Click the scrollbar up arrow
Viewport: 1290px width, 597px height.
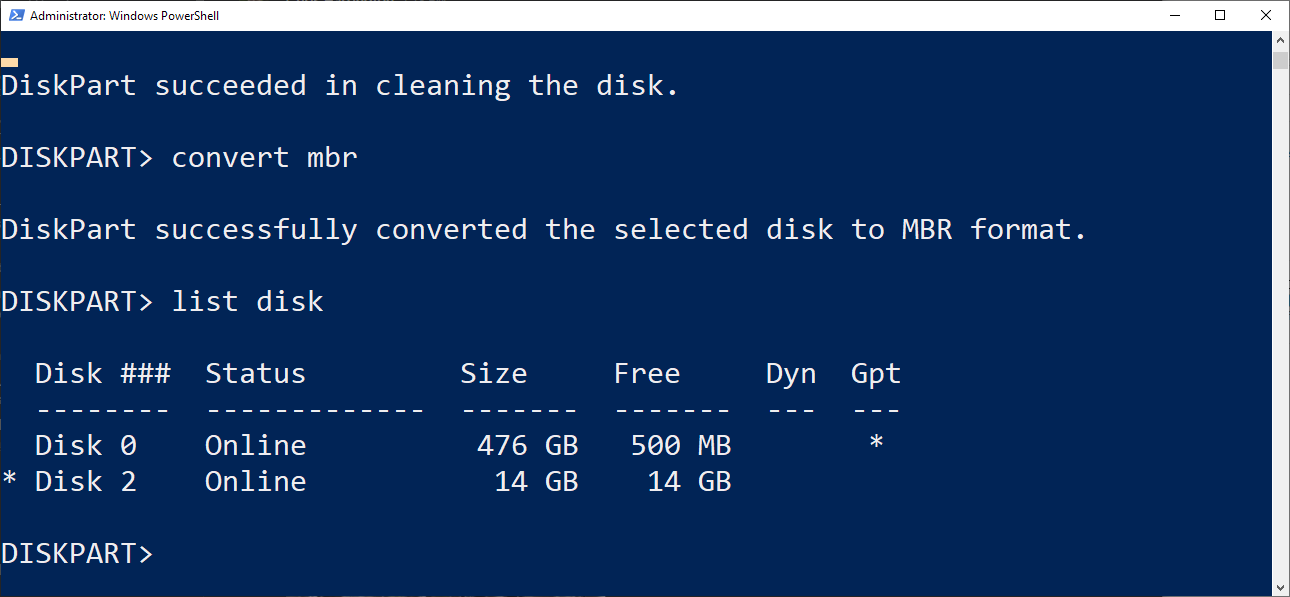tap(1281, 40)
